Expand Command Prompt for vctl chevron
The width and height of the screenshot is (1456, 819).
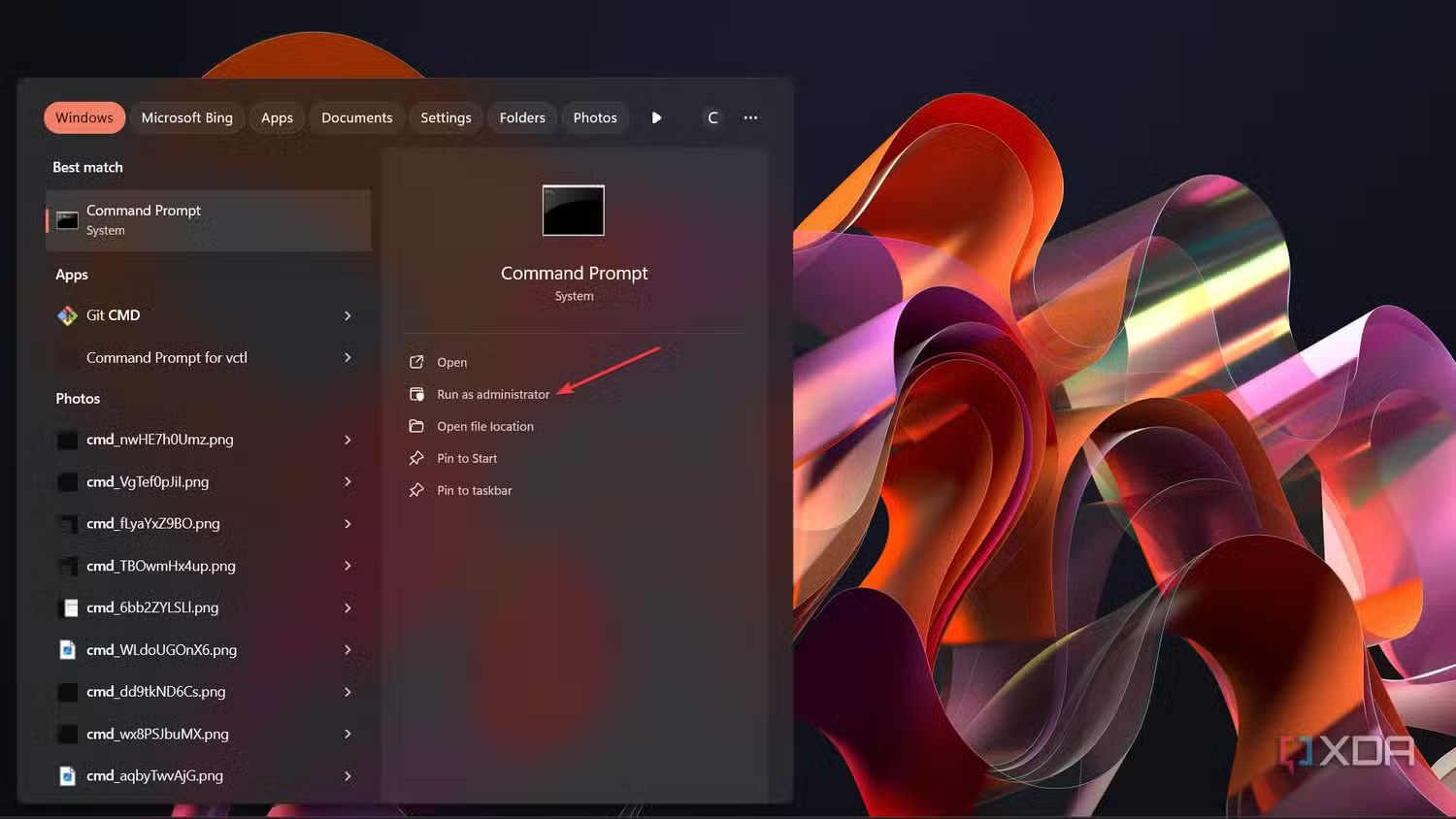pos(347,357)
